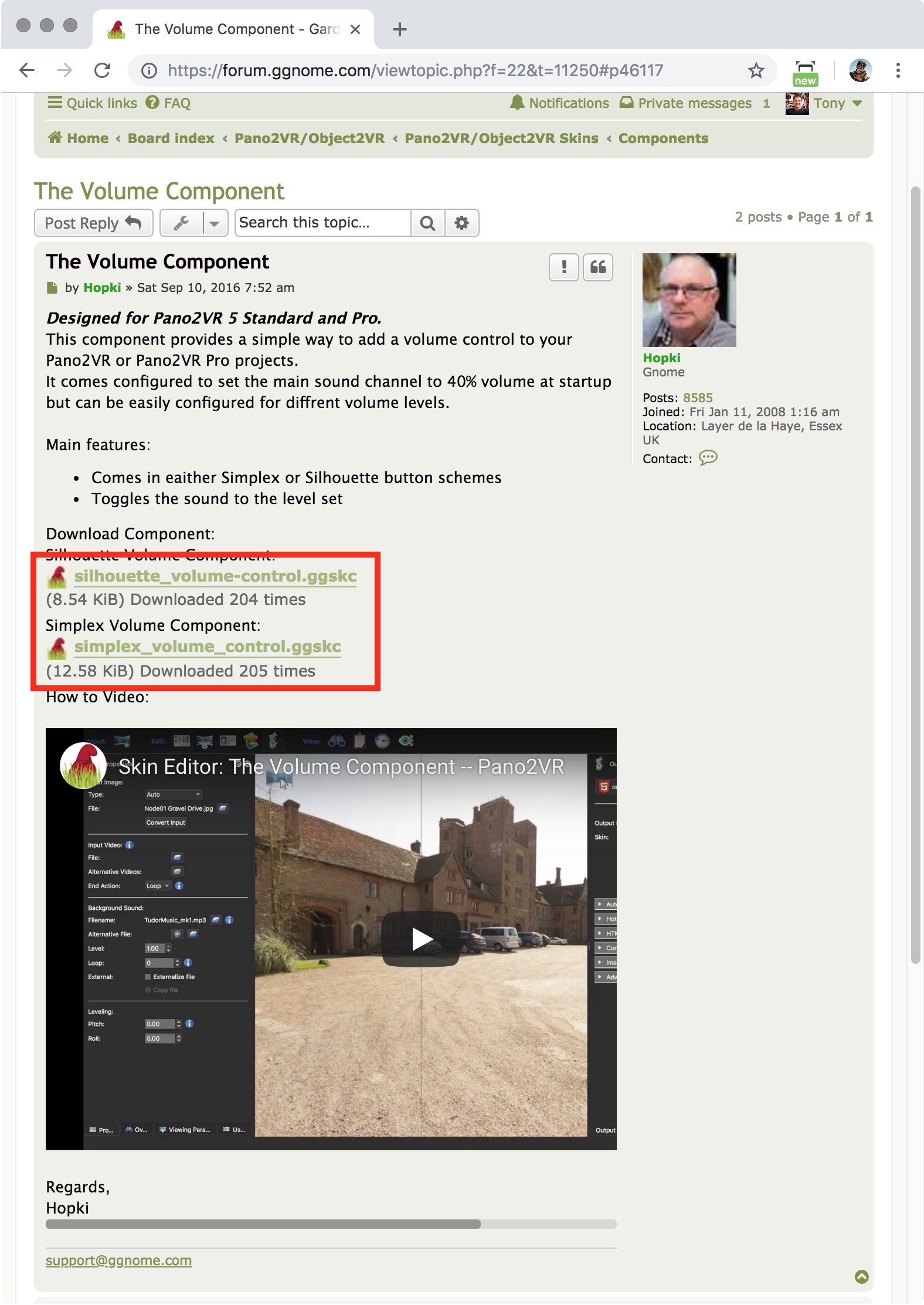Click Roll 0.00 field in video

coord(159,1039)
